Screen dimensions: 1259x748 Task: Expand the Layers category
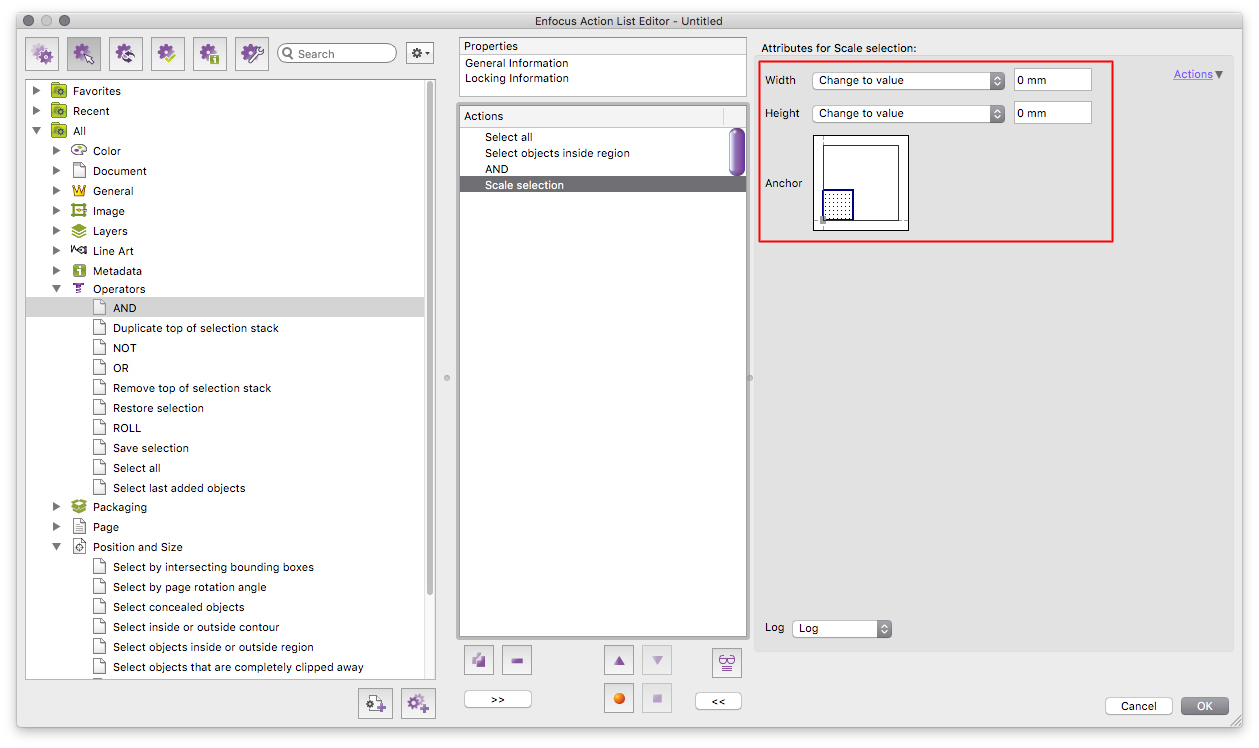[x=57, y=231]
